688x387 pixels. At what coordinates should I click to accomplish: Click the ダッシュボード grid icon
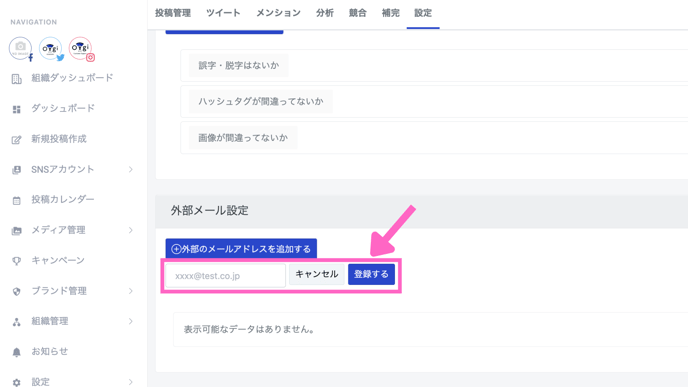coord(17,109)
